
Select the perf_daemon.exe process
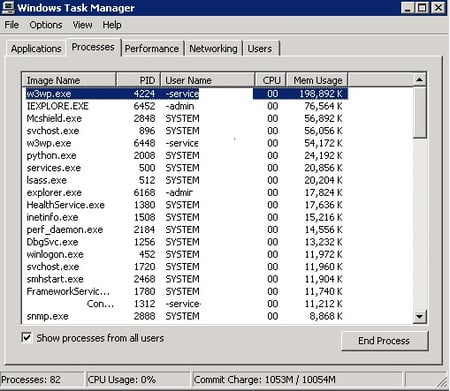click(x=187, y=230)
